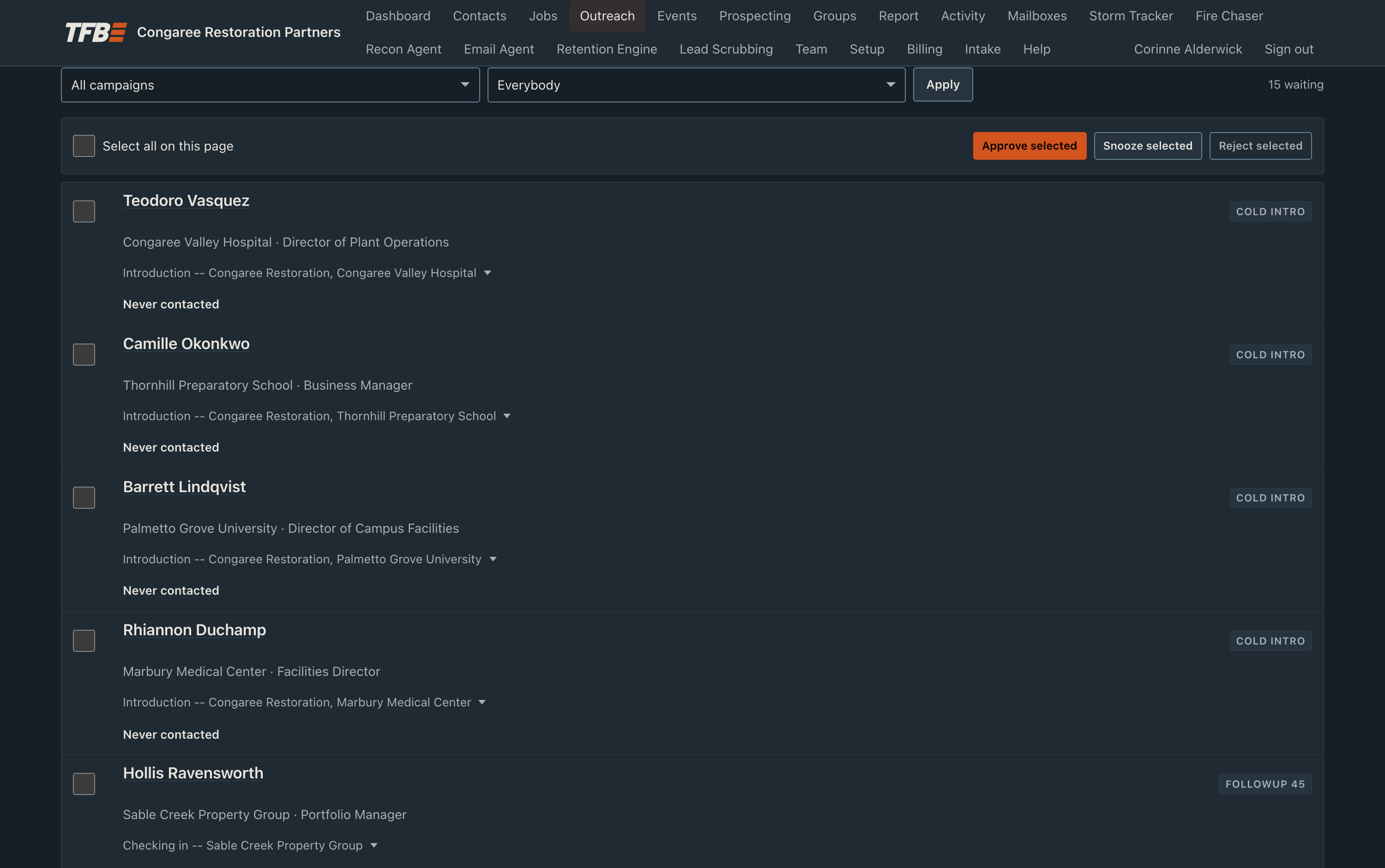Open Barrett Lindqvist contact name

[184, 487]
